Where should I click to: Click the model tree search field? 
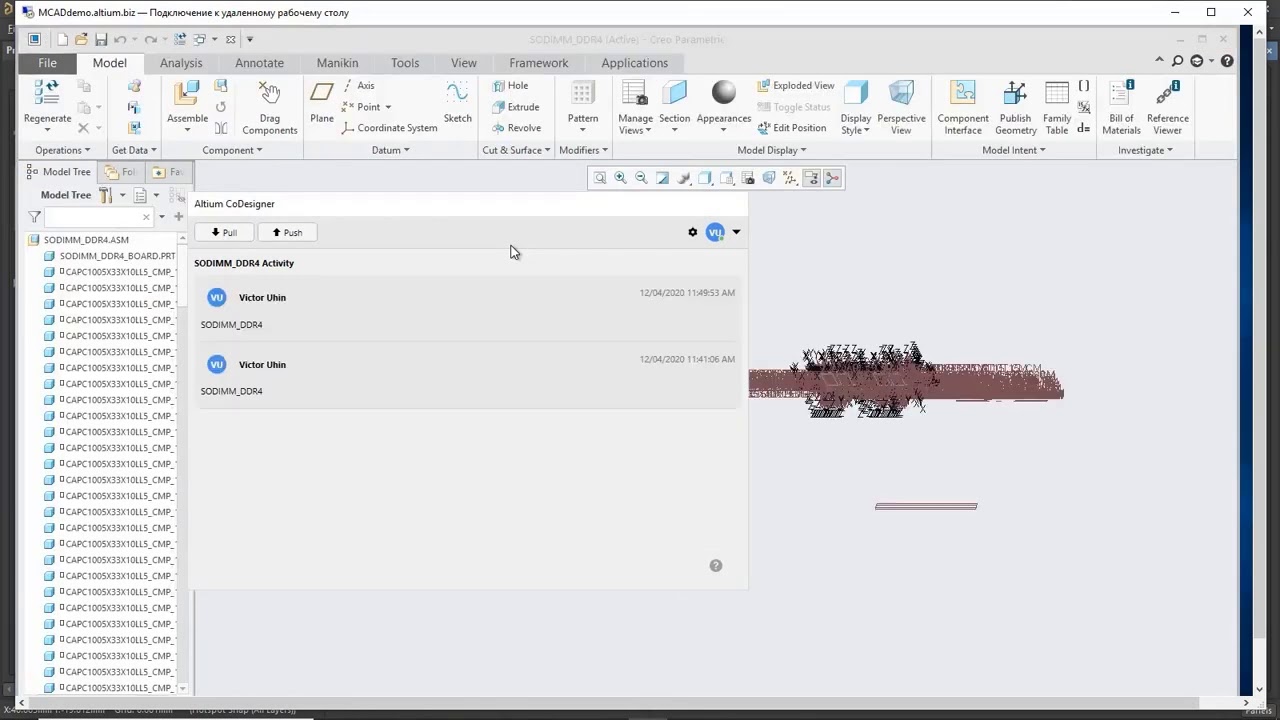click(x=96, y=217)
